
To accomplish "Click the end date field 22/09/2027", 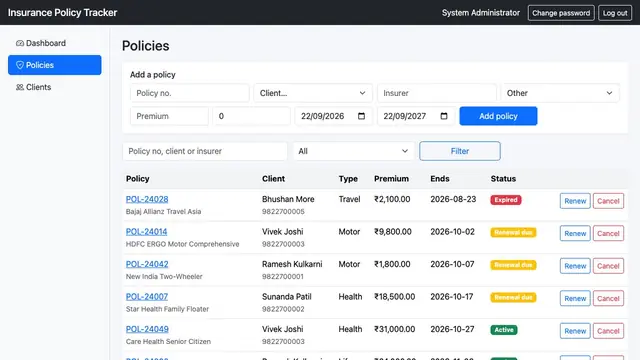I will (416, 116).
